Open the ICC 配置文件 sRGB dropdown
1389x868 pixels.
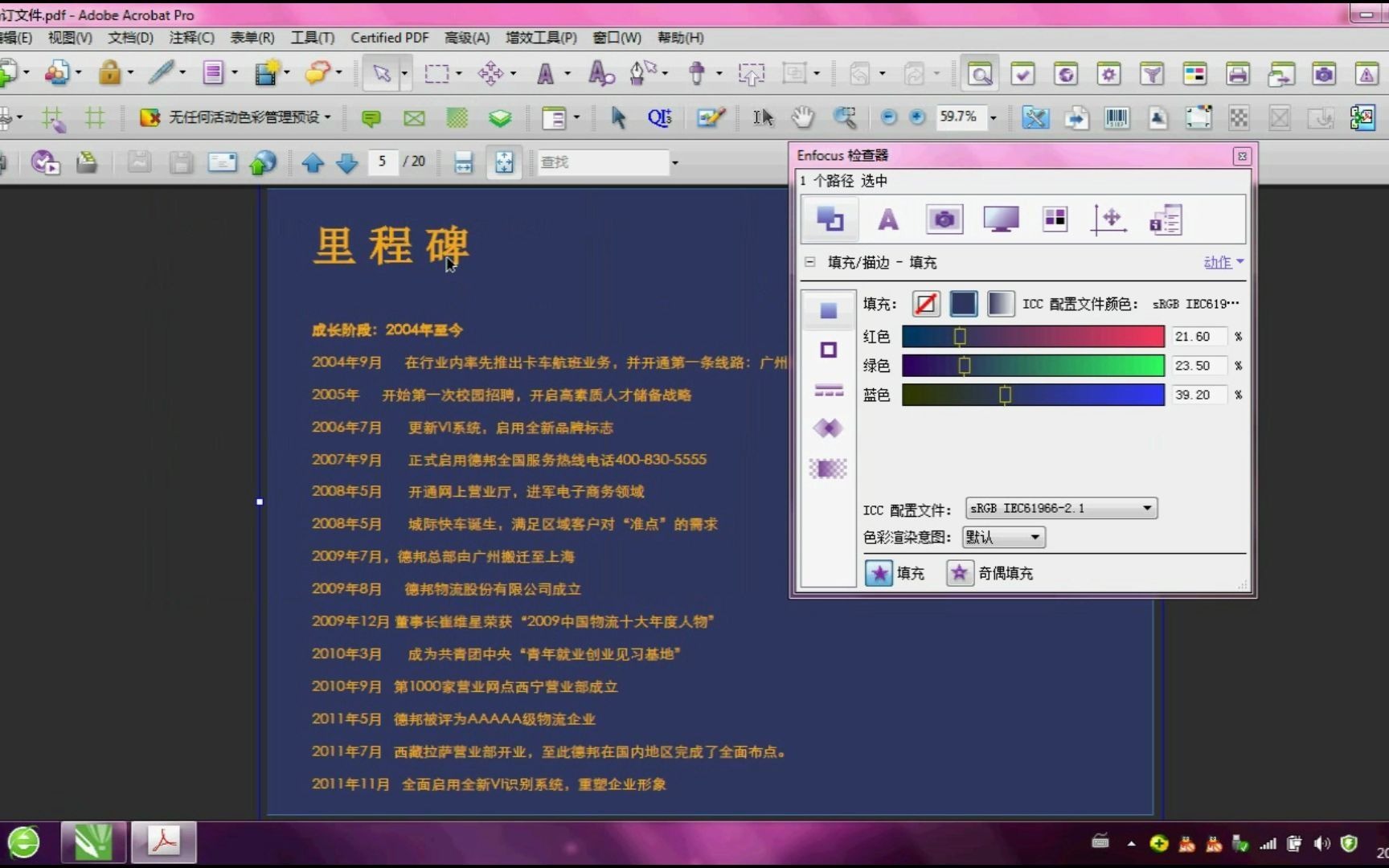click(x=1061, y=508)
